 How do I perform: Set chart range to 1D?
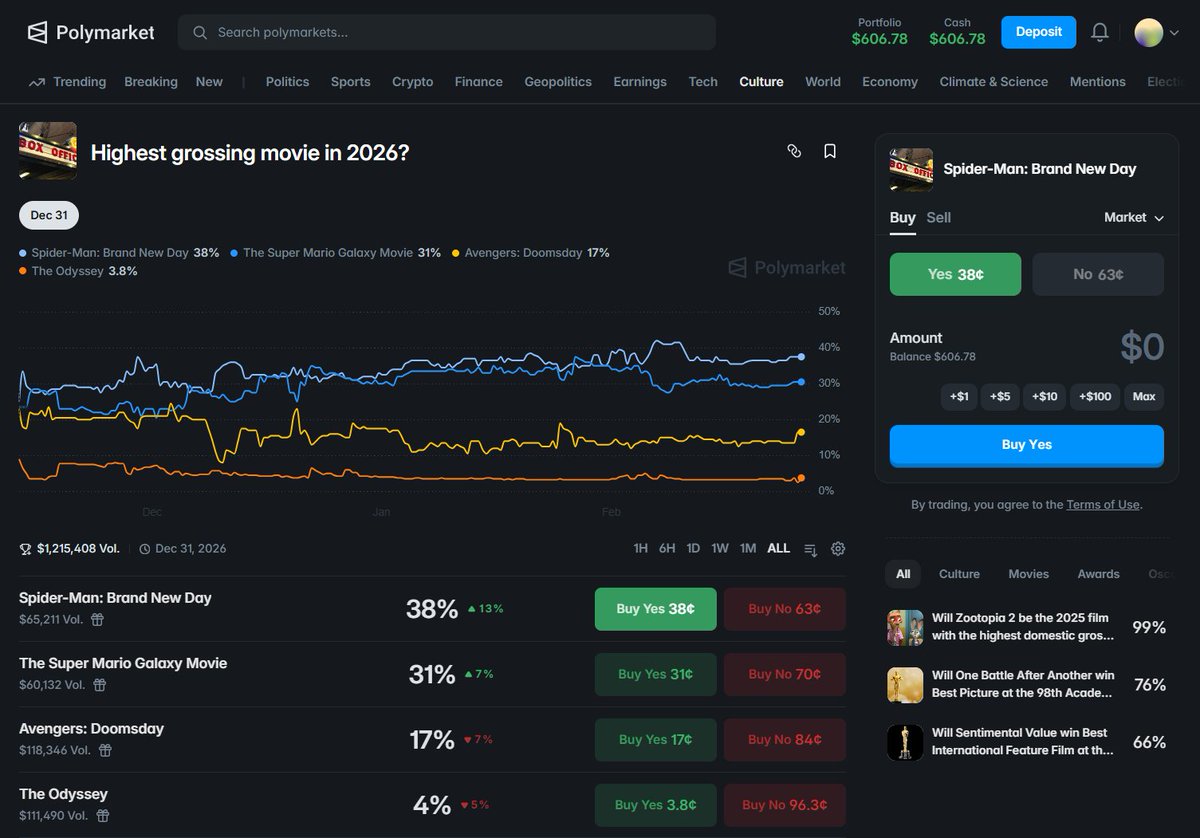point(693,548)
